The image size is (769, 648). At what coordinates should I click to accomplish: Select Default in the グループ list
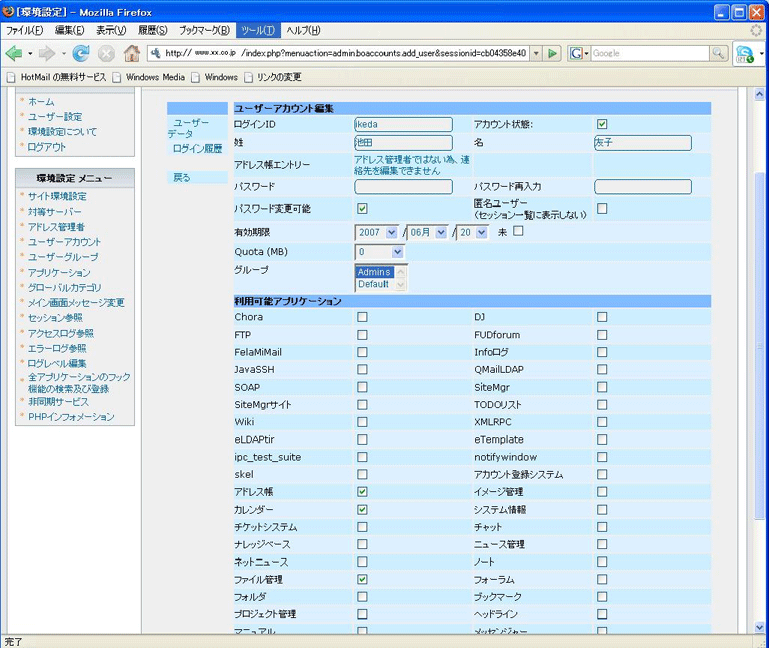point(374,284)
